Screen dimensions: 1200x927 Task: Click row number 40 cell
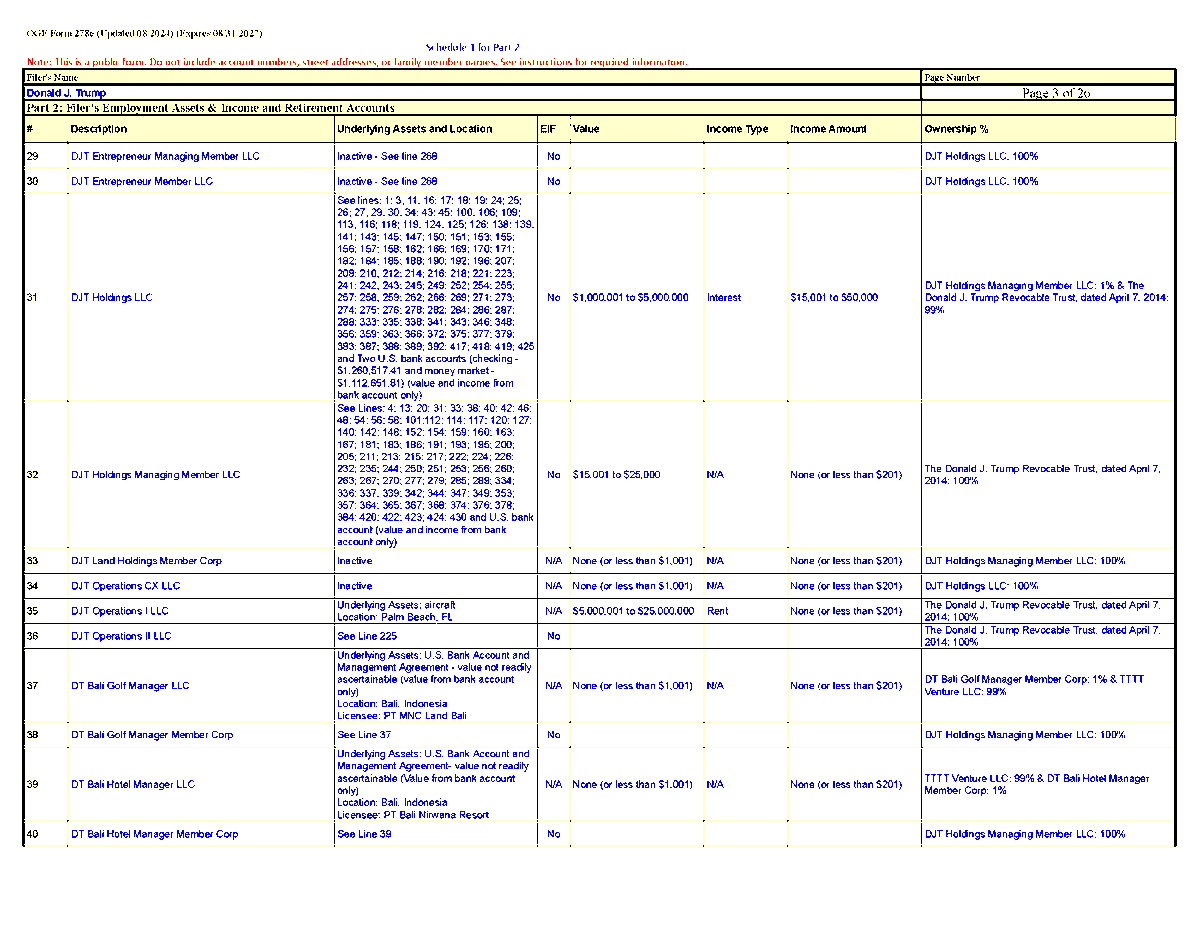45,834
